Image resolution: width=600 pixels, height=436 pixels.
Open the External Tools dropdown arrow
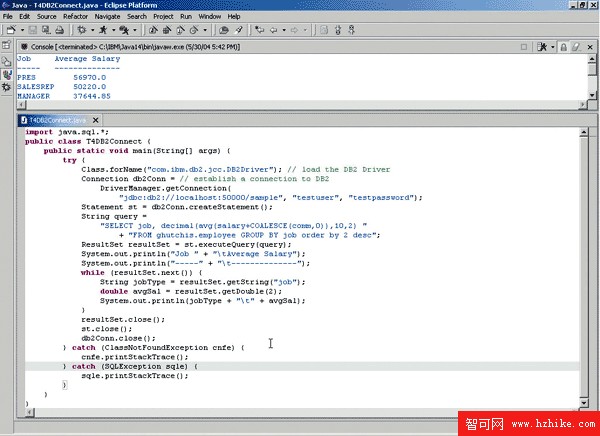[x=135, y=30]
